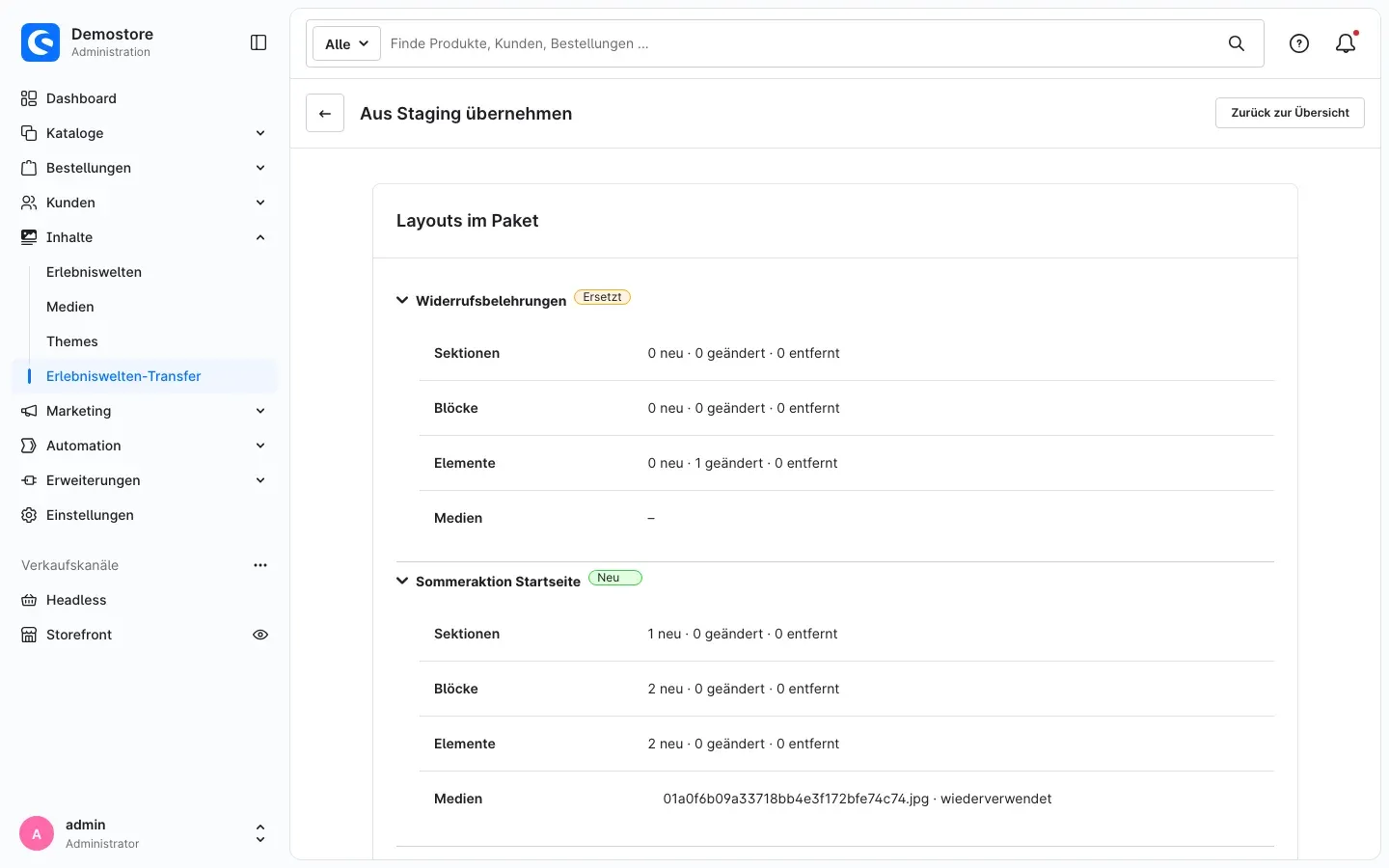
Task: Open the Headless sales channel
Action: [x=76, y=600]
